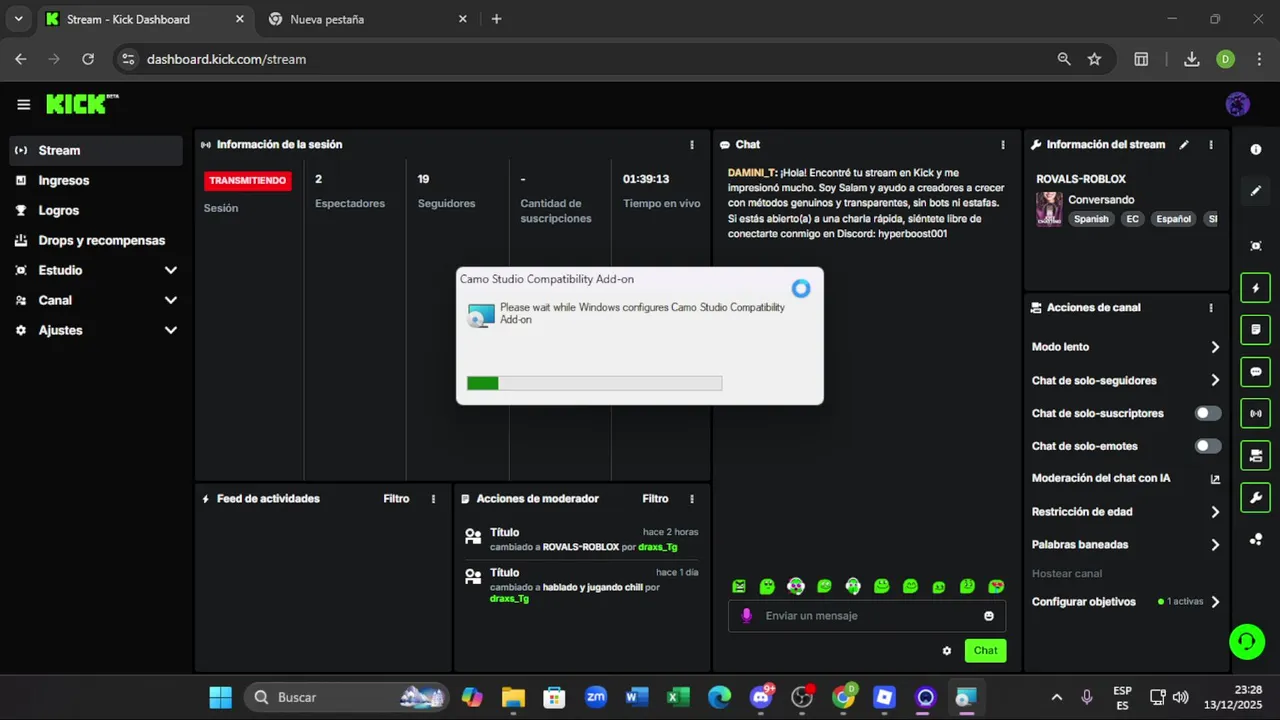Click the Spanish tag

pos(1091,219)
